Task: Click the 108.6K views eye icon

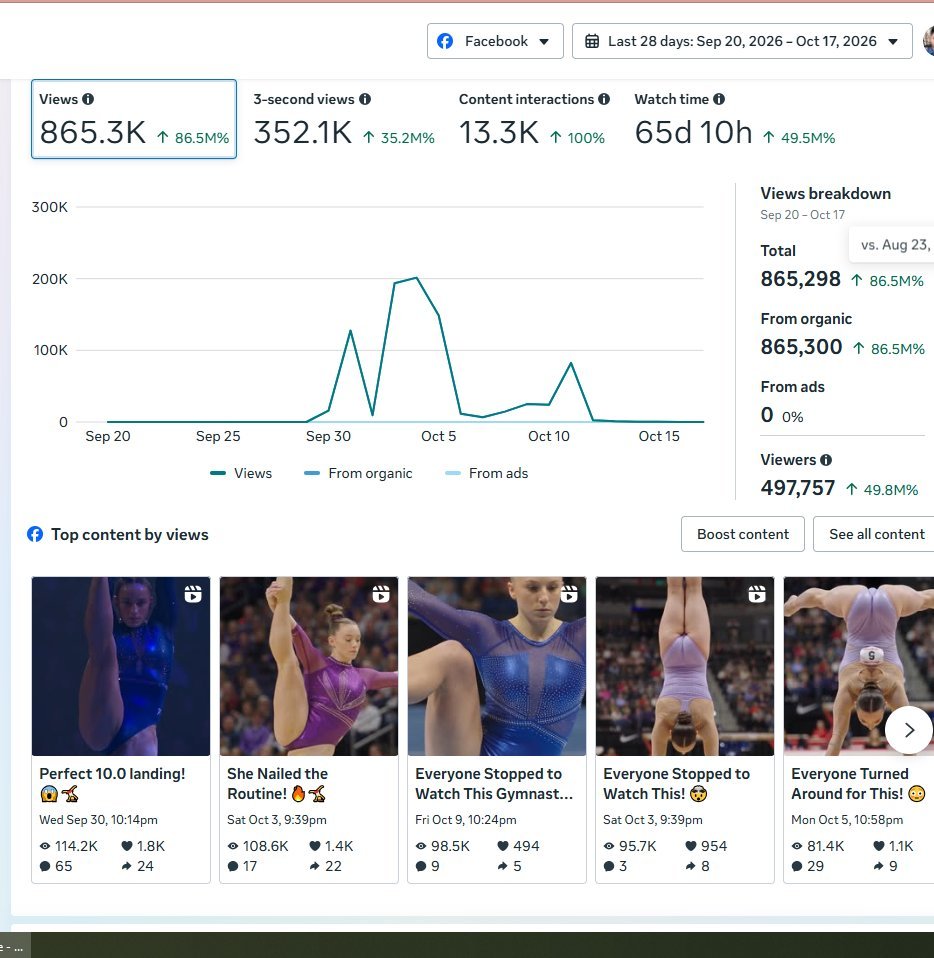Action: tap(233, 846)
